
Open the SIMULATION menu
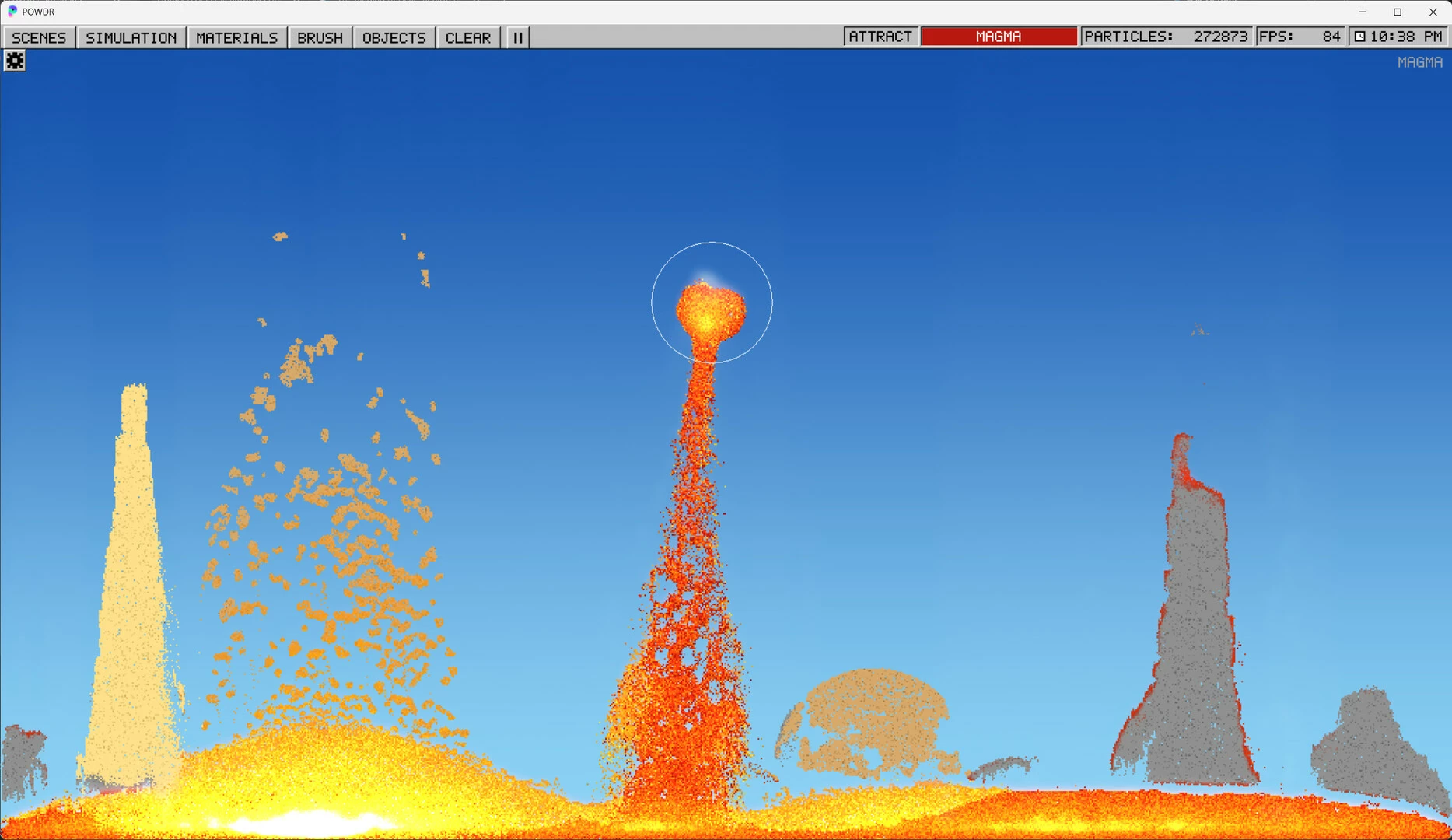click(x=131, y=37)
